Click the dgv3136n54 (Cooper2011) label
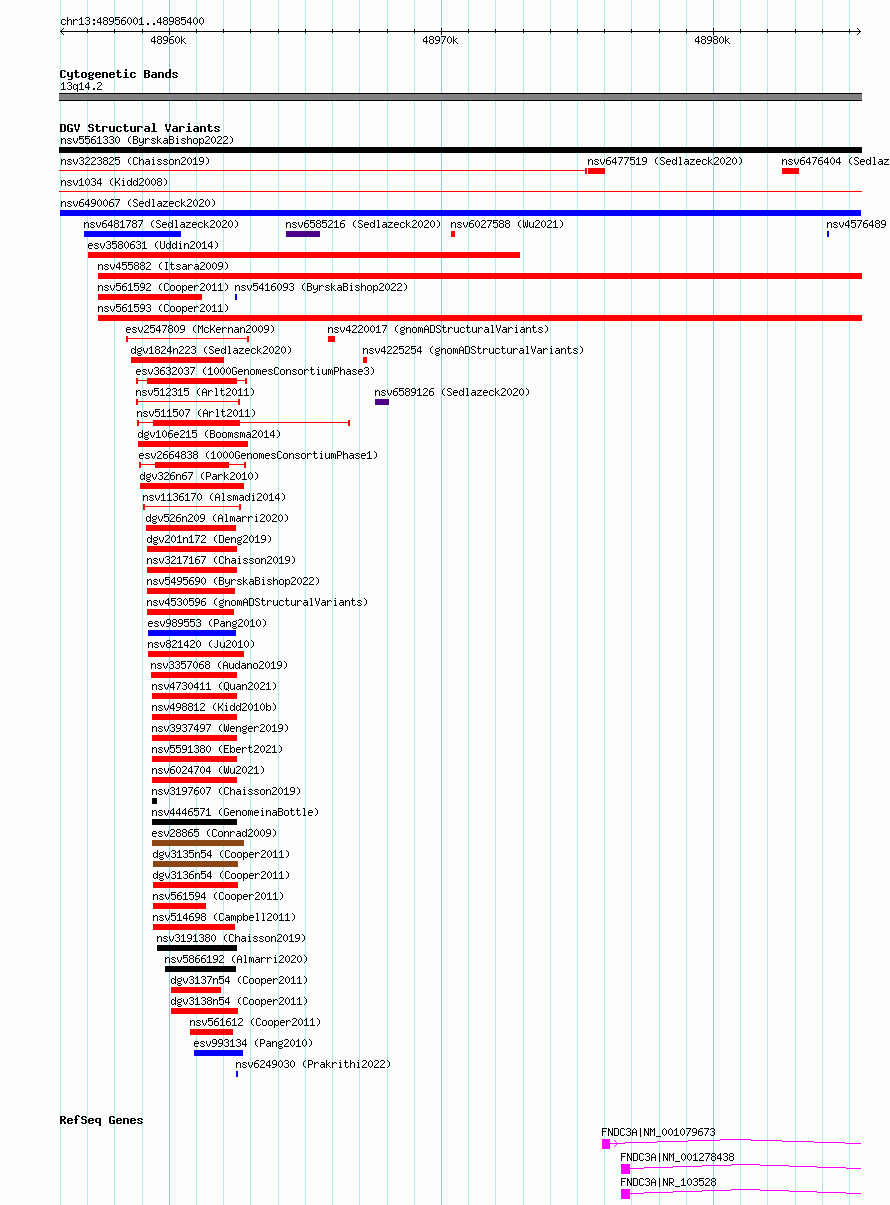890x1205 pixels. tap(221, 875)
